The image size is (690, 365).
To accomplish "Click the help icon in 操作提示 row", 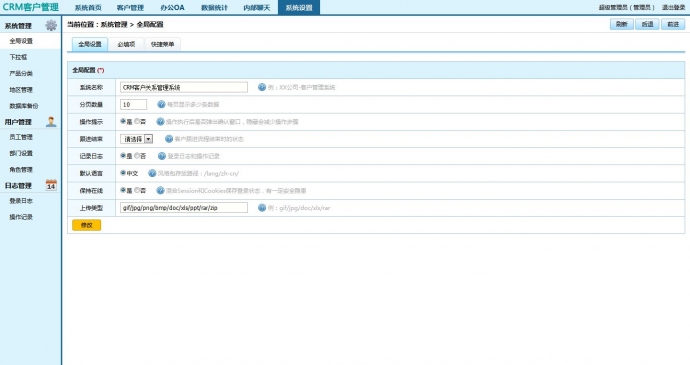I will pos(160,122).
